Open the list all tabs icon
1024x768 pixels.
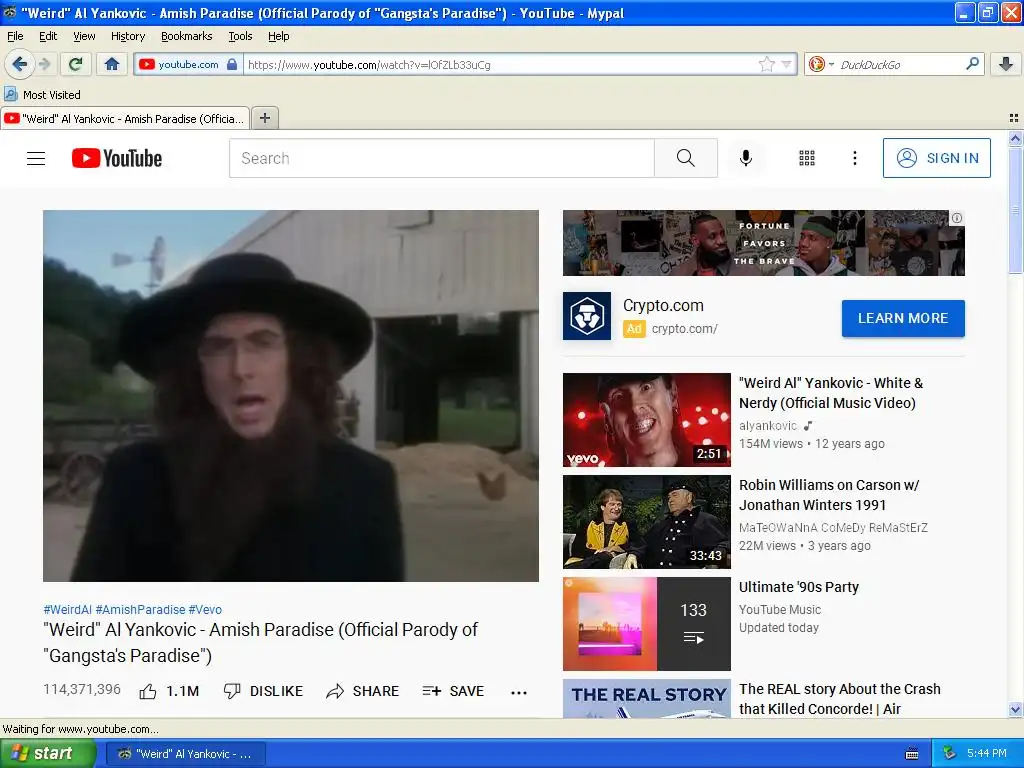1014,118
